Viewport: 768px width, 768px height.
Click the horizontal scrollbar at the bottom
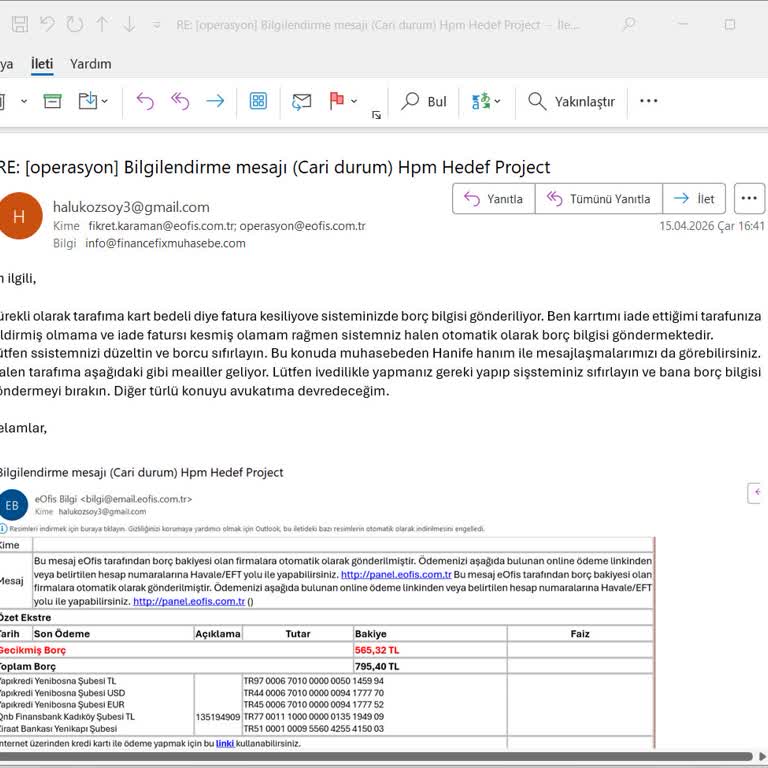380,756
